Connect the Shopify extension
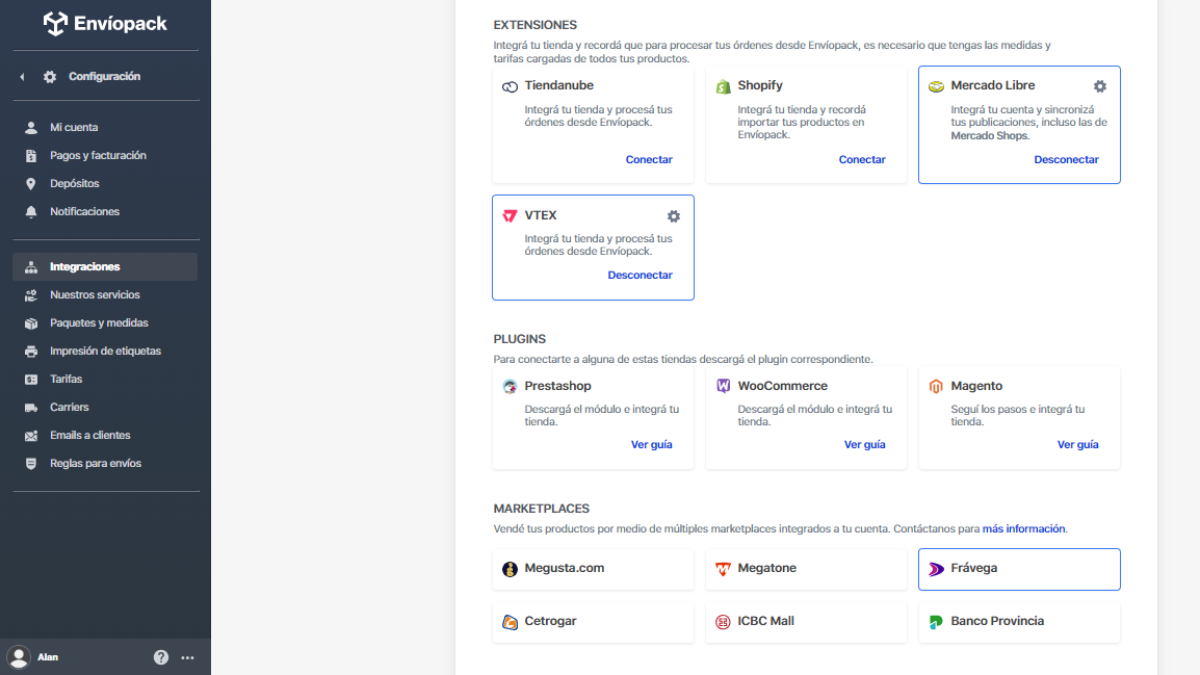This screenshot has height=675, width=1200. (x=862, y=160)
